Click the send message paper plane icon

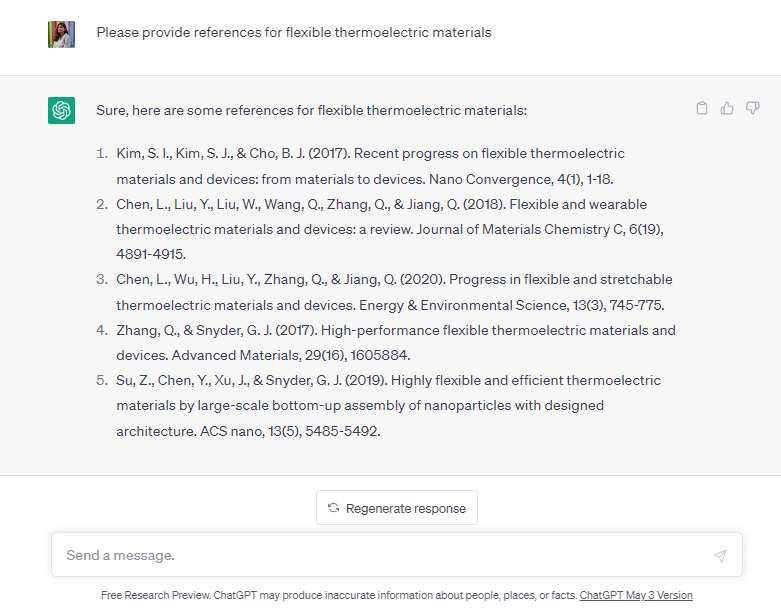[720, 555]
